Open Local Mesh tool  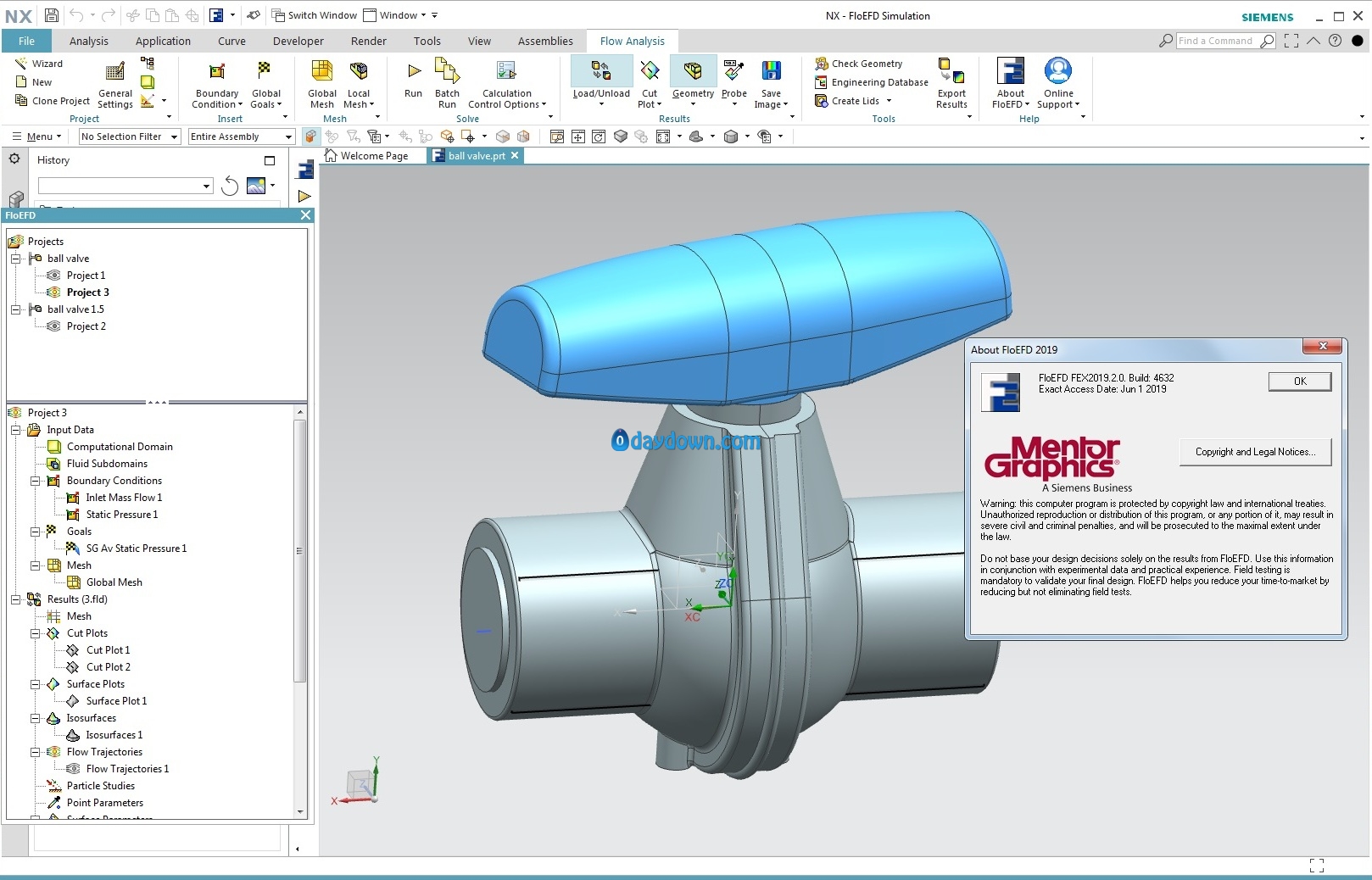click(x=359, y=85)
